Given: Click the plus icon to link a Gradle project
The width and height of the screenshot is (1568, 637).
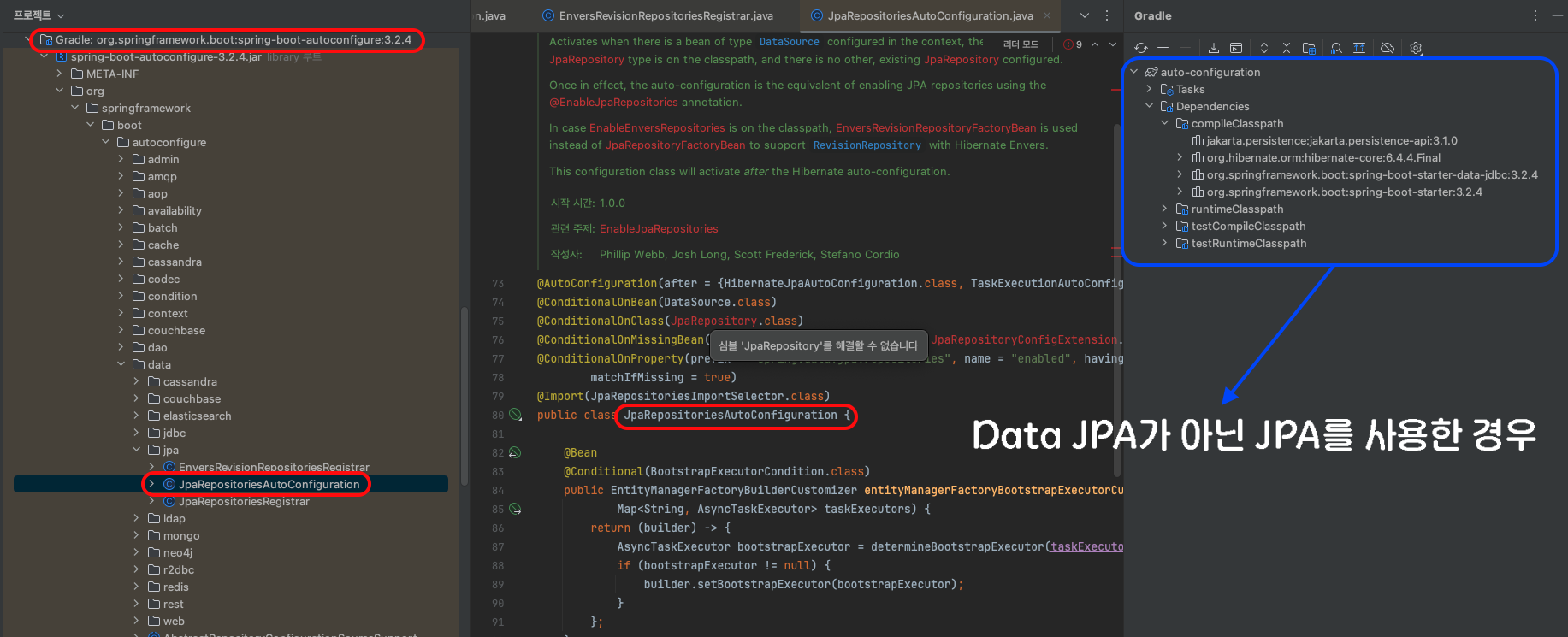Looking at the screenshot, I should coord(1163,48).
